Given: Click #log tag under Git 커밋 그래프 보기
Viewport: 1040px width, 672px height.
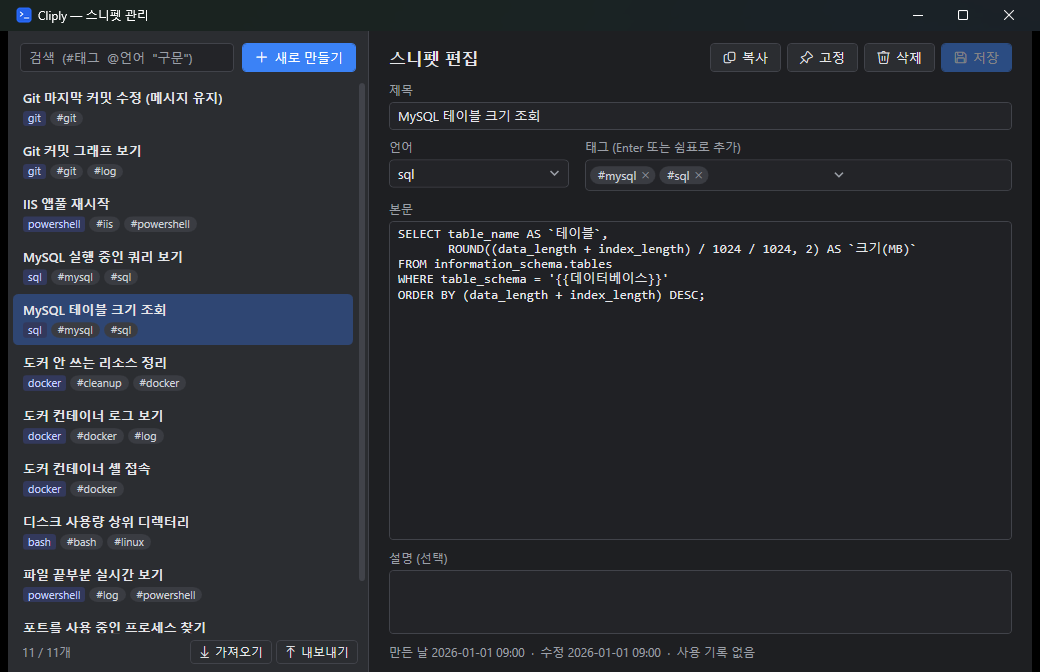Looking at the screenshot, I should pos(105,171).
